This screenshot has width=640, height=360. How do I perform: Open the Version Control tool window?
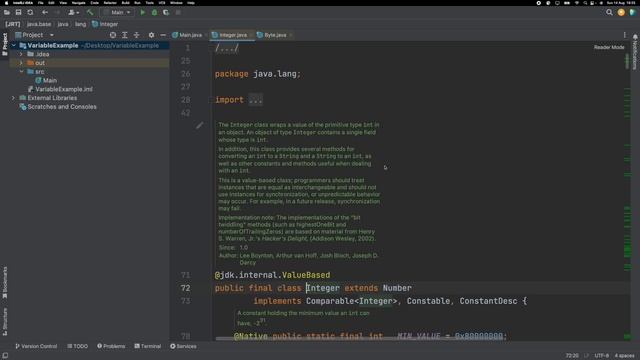click(x=36, y=346)
